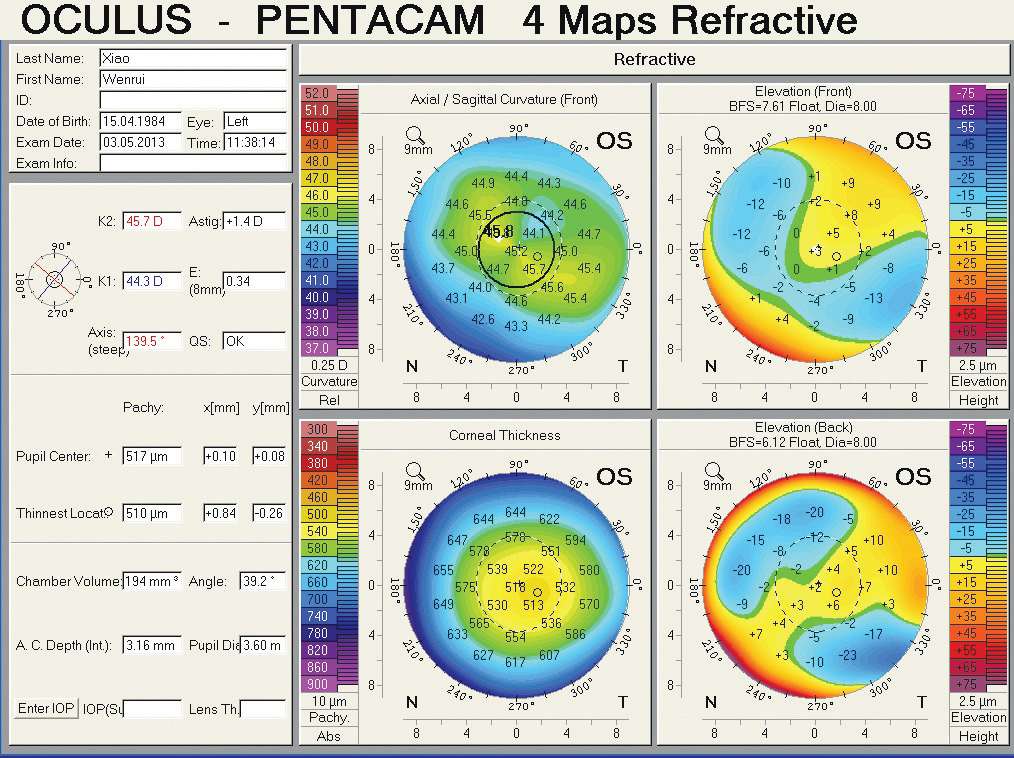Click the Last Name field containing Xiao
This screenshot has height=758, width=1014.
click(192, 59)
